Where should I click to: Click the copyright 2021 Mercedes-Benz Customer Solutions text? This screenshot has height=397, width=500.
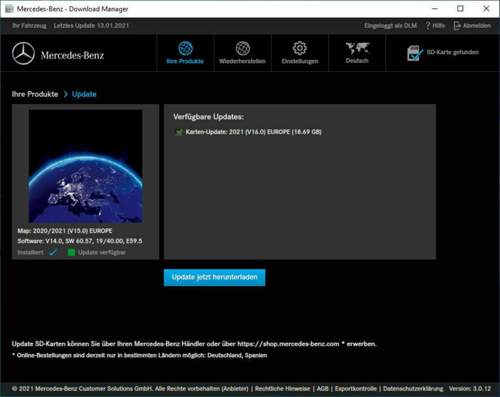point(130,389)
